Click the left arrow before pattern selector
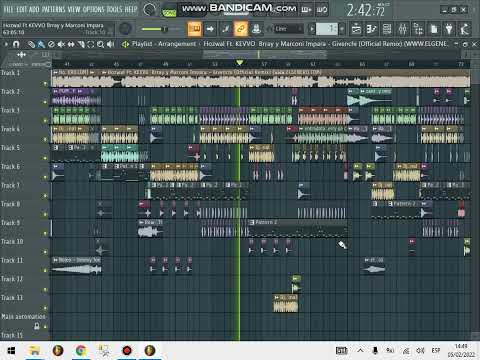This screenshot has height=360, width=480. (x=312, y=29)
